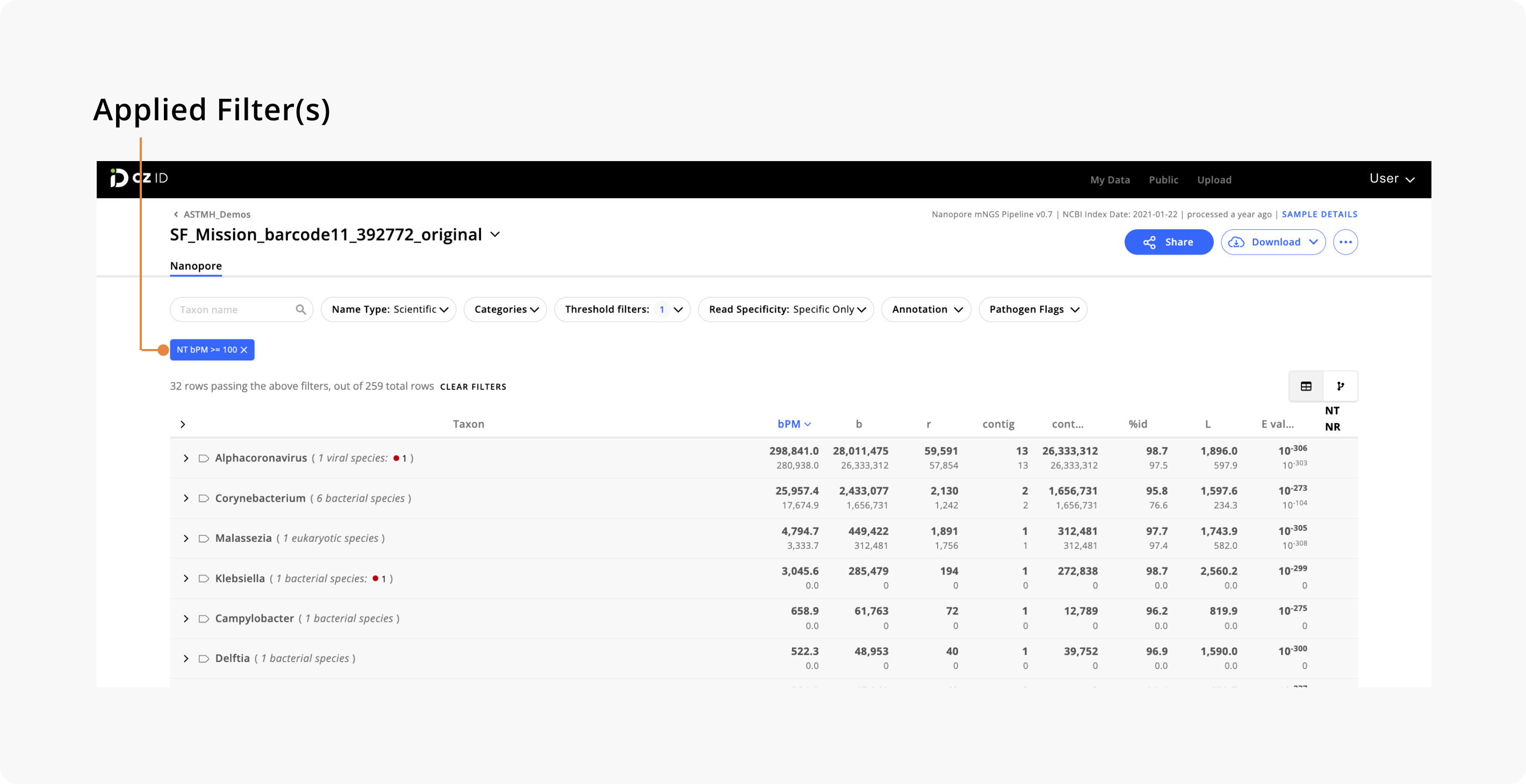Click the annotation tag icon for Delftia
Viewport: 1526px width, 784px height.
click(204, 658)
